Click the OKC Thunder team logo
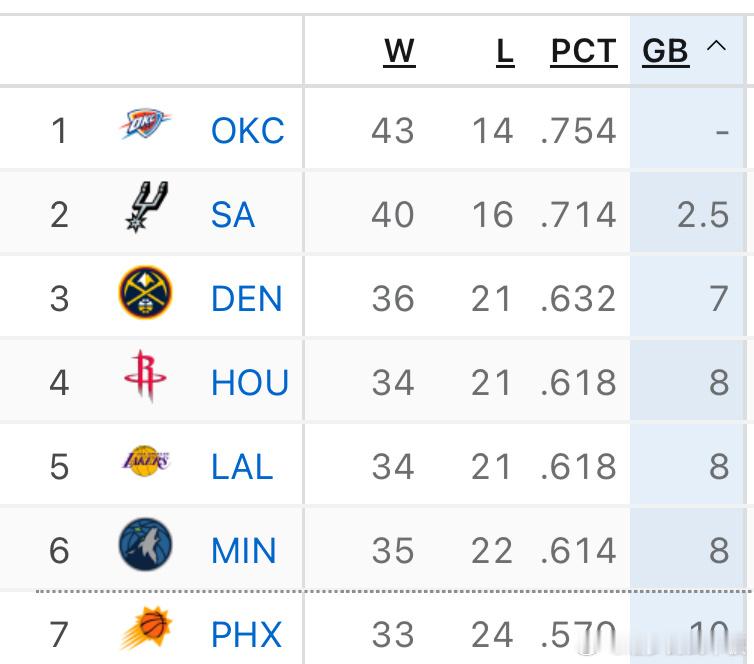 [x=145, y=126]
